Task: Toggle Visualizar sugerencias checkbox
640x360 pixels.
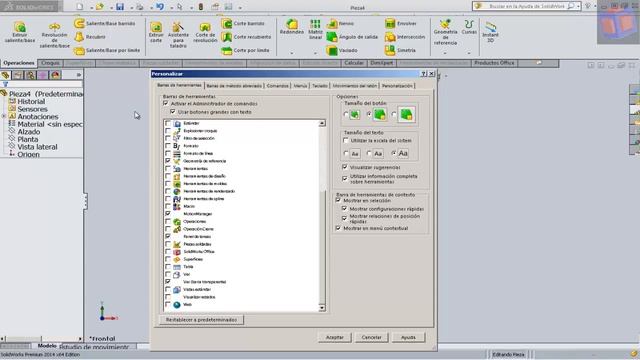Action: 345,167
